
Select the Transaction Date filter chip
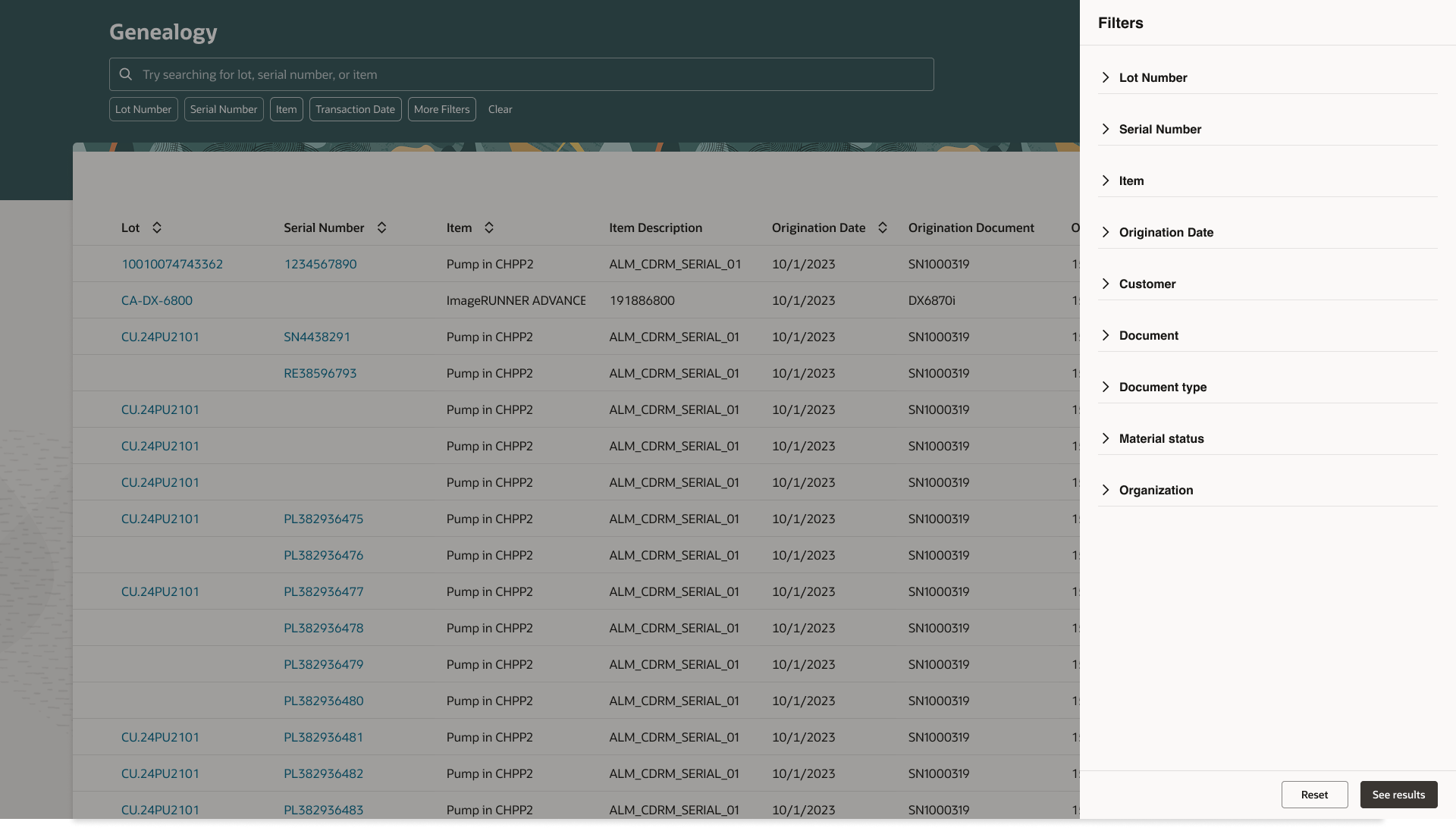[355, 109]
